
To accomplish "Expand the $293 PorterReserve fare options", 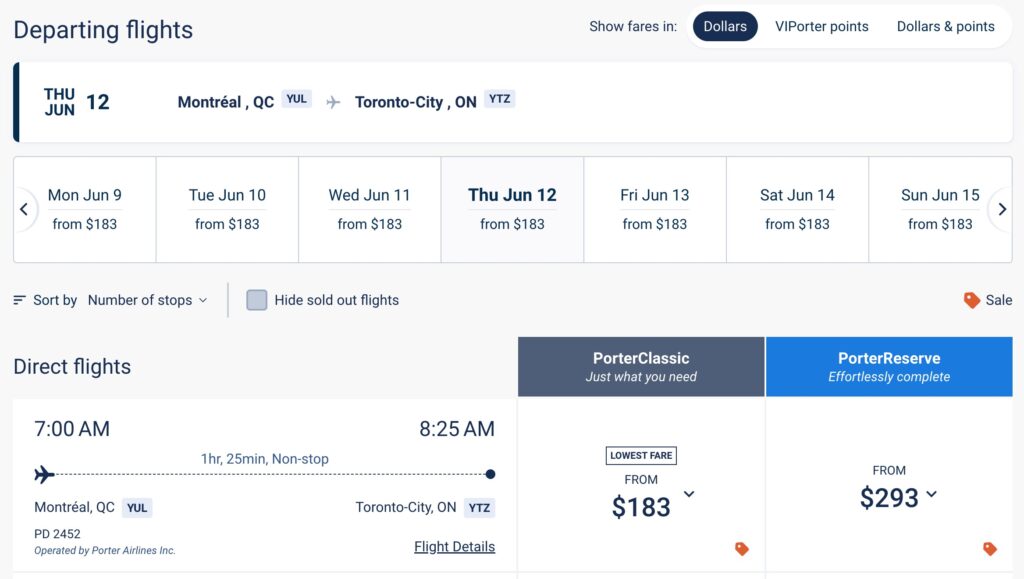I will [932, 494].
